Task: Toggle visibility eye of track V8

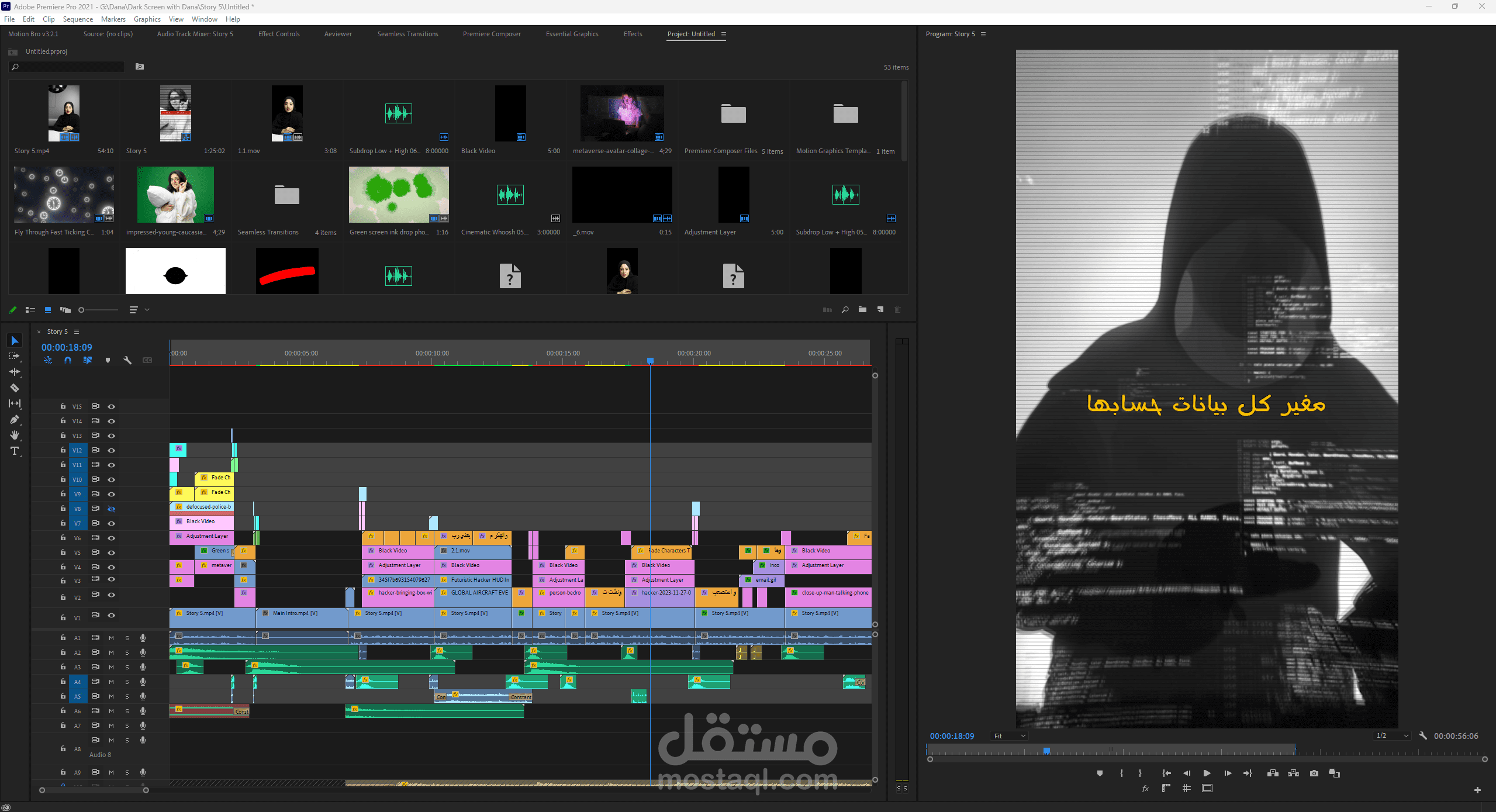Action: tap(111, 509)
